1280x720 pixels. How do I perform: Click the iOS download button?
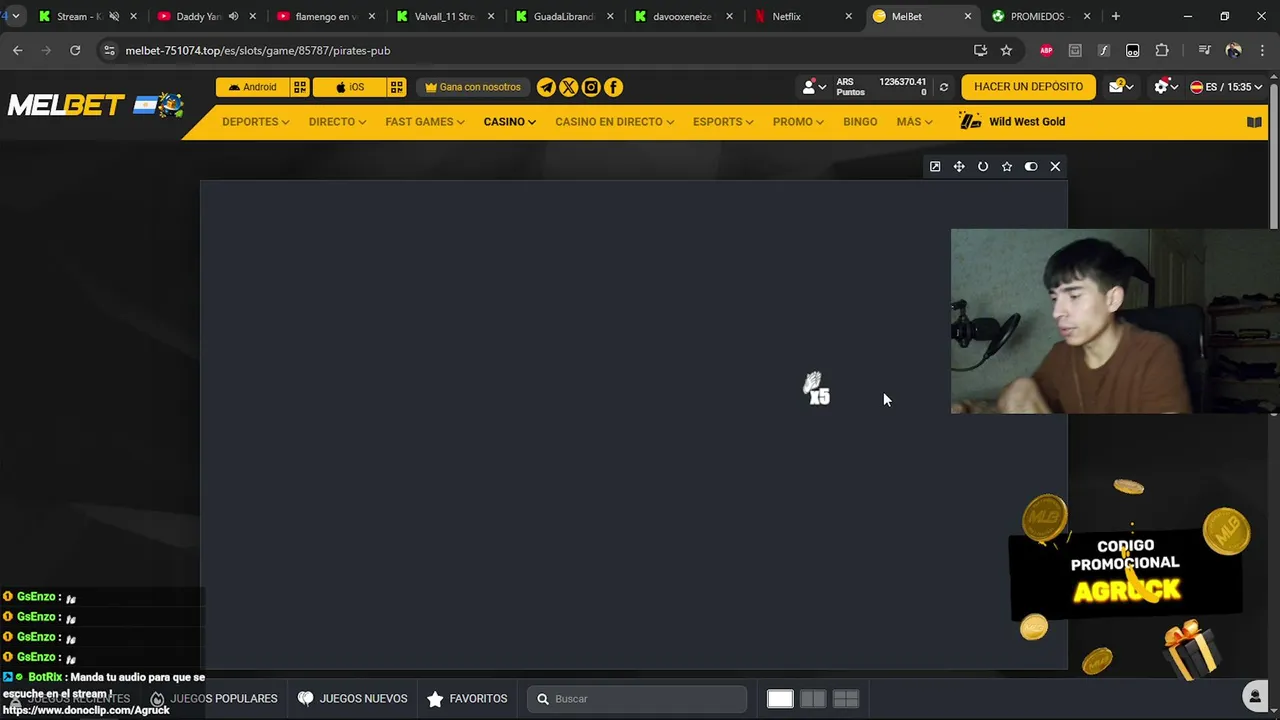[x=350, y=87]
